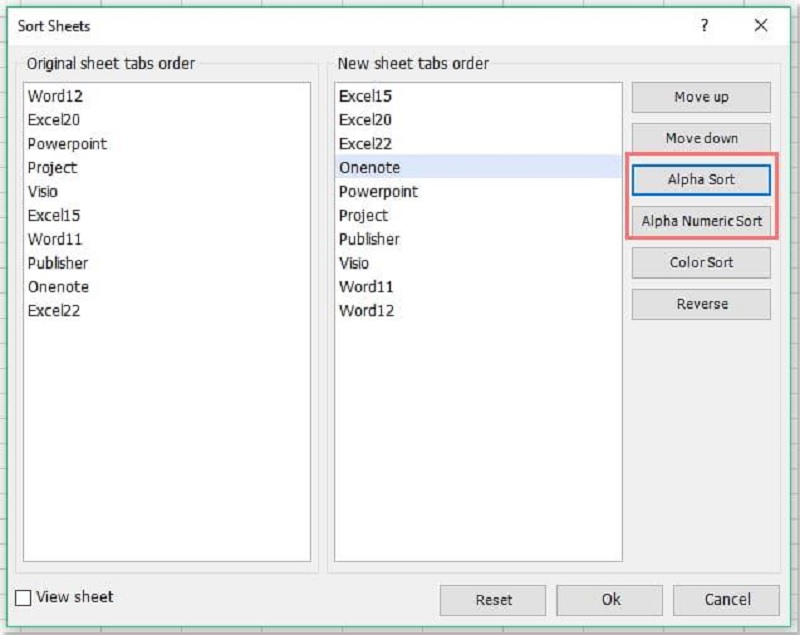The image size is (800, 635).
Task: Click the help question mark icon
Action: tap(704, 26)
